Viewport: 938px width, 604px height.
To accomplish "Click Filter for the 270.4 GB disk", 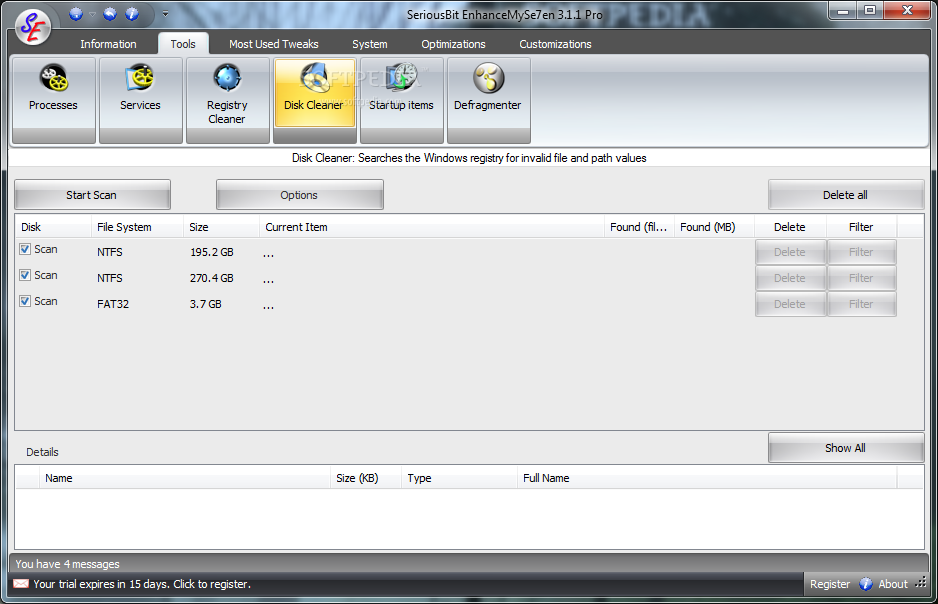I will tap(861, 278).
